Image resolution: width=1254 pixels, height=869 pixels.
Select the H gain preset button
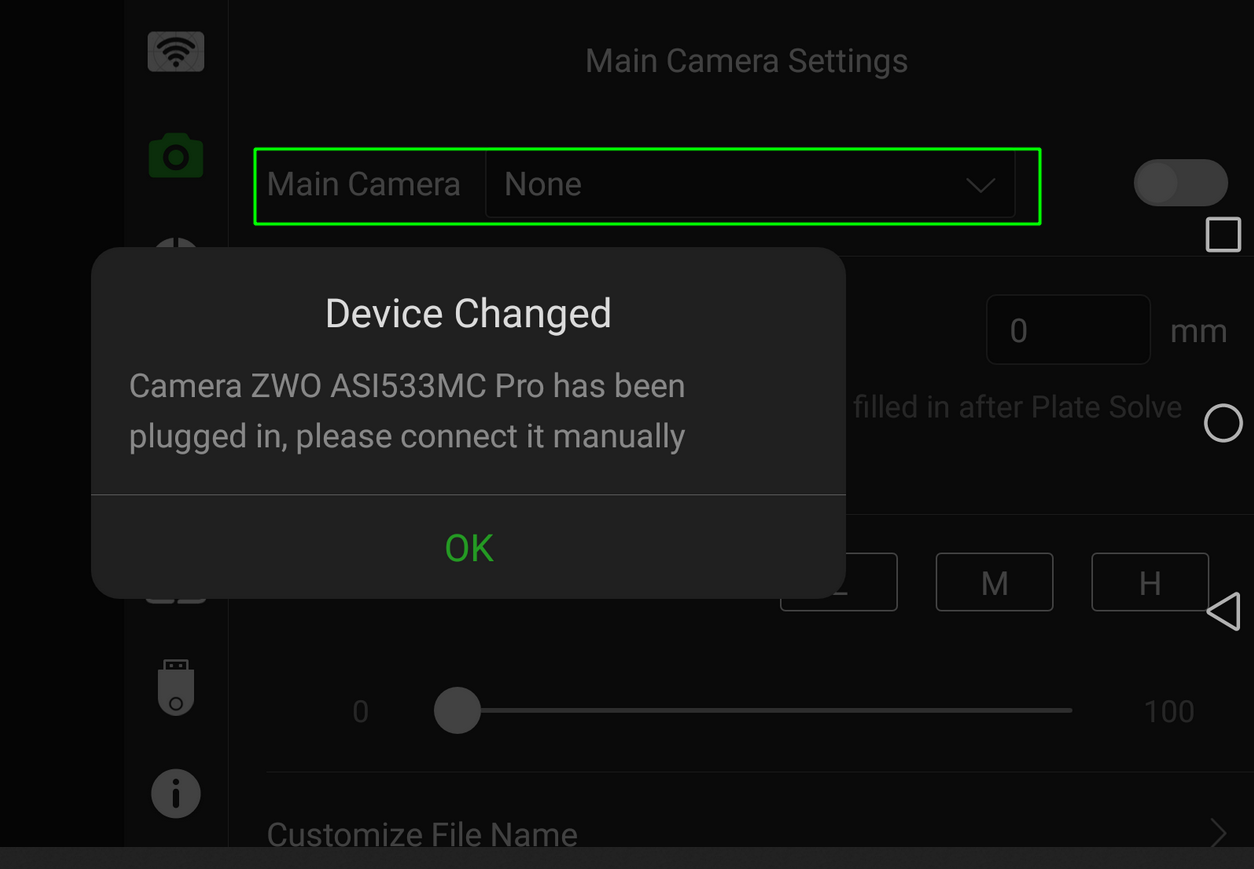[x=1150, y=582]
